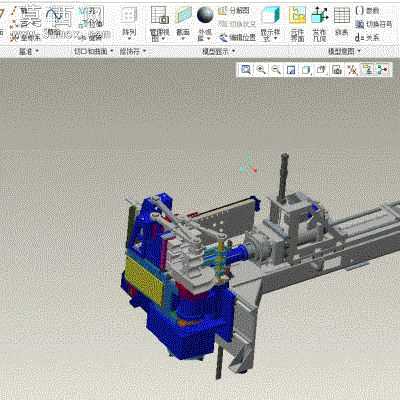Click the Edit Position (编辑位置) tool
Screen dimensions: 400x400
(237, 37)
